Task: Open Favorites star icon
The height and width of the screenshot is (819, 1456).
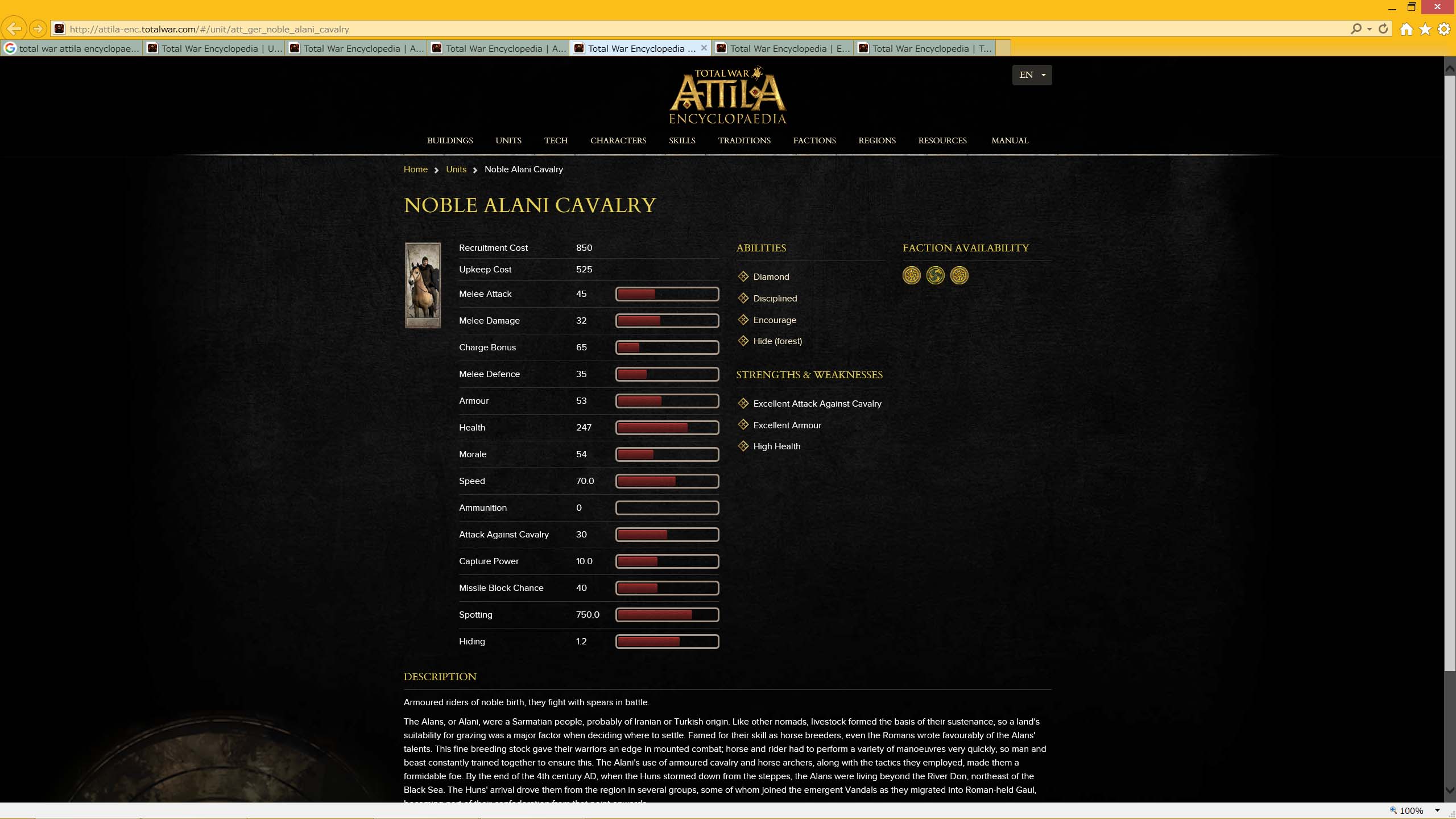Action: coord(1425,29)
